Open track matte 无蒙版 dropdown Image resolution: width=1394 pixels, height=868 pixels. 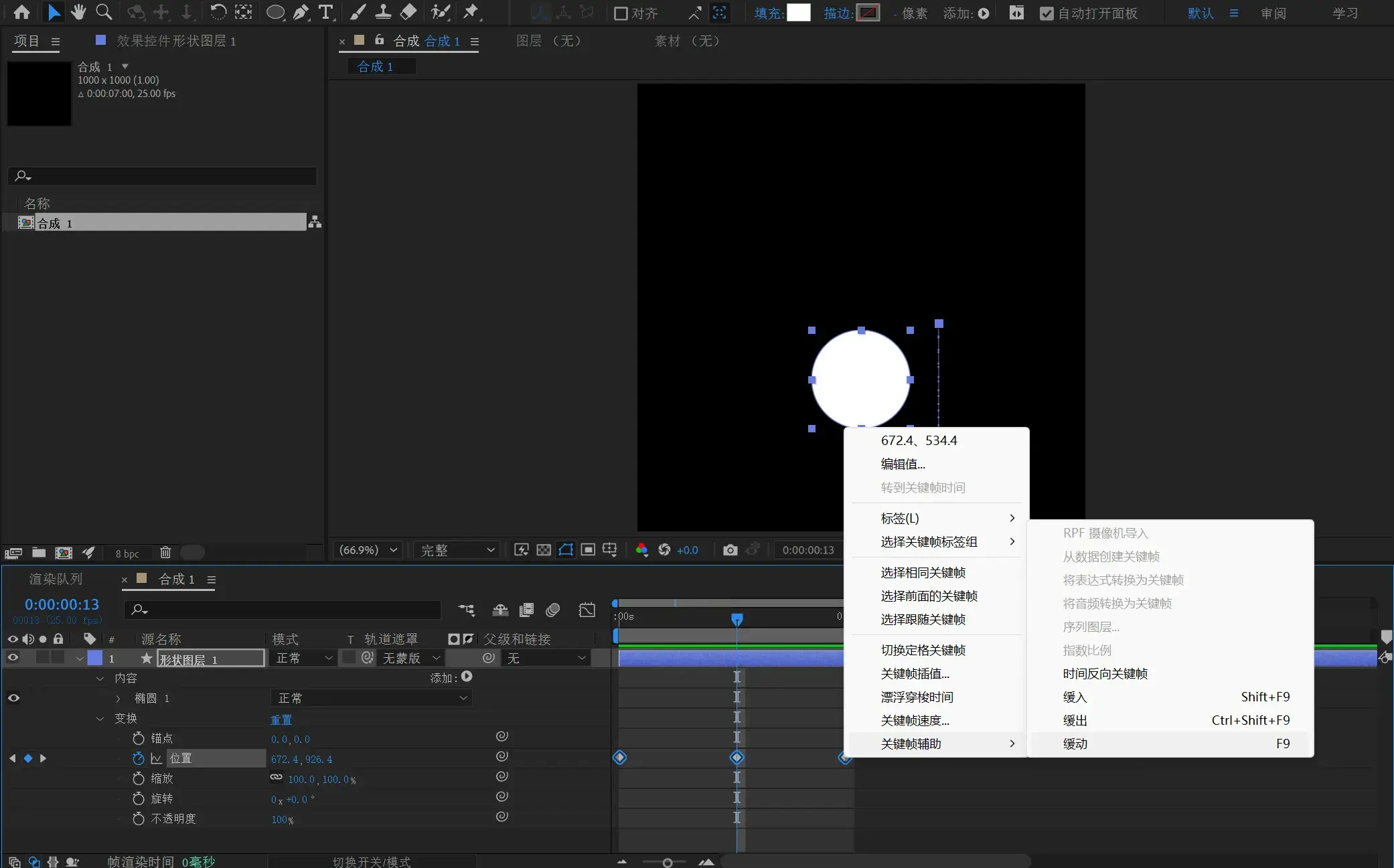pyautogui.click(x=410, y=658)
